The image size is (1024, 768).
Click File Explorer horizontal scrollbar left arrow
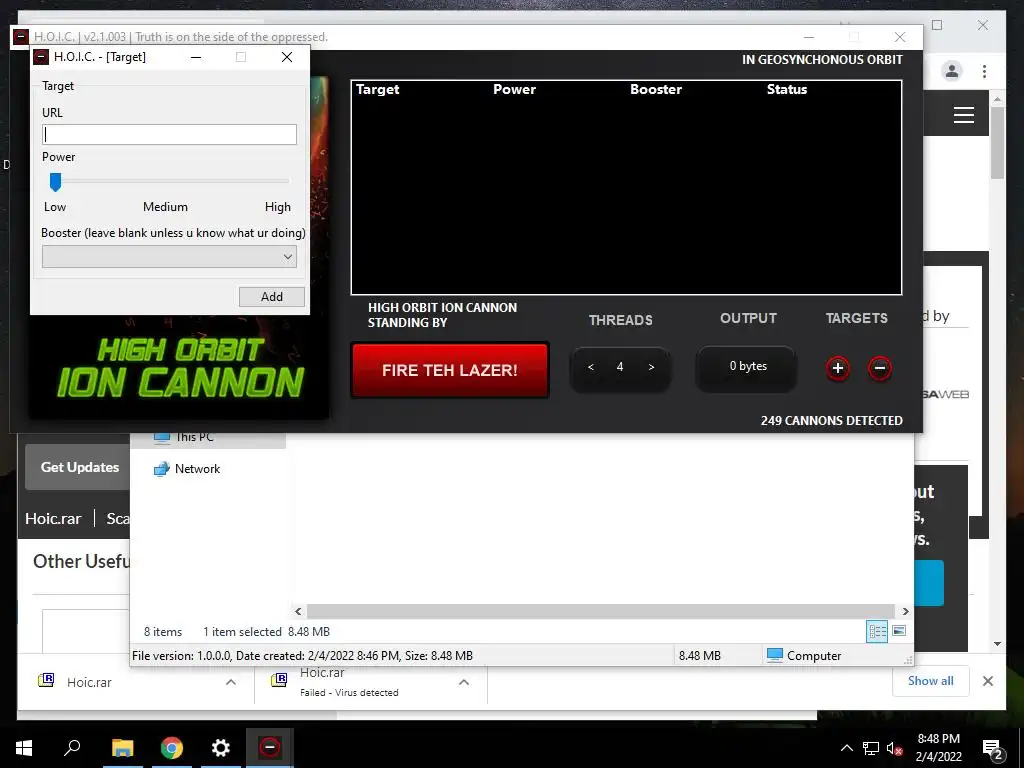point(298,611)
